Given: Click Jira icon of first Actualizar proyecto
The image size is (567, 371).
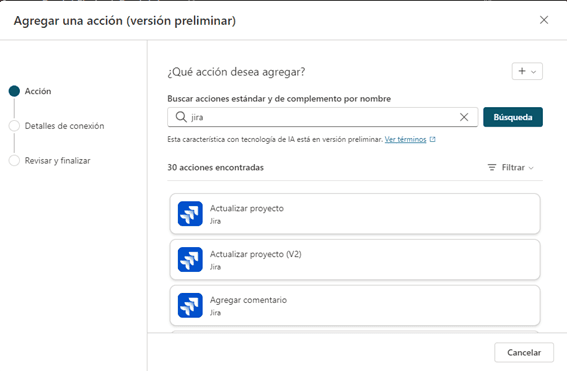Looking at the screenshot, I should coord(190,213).
